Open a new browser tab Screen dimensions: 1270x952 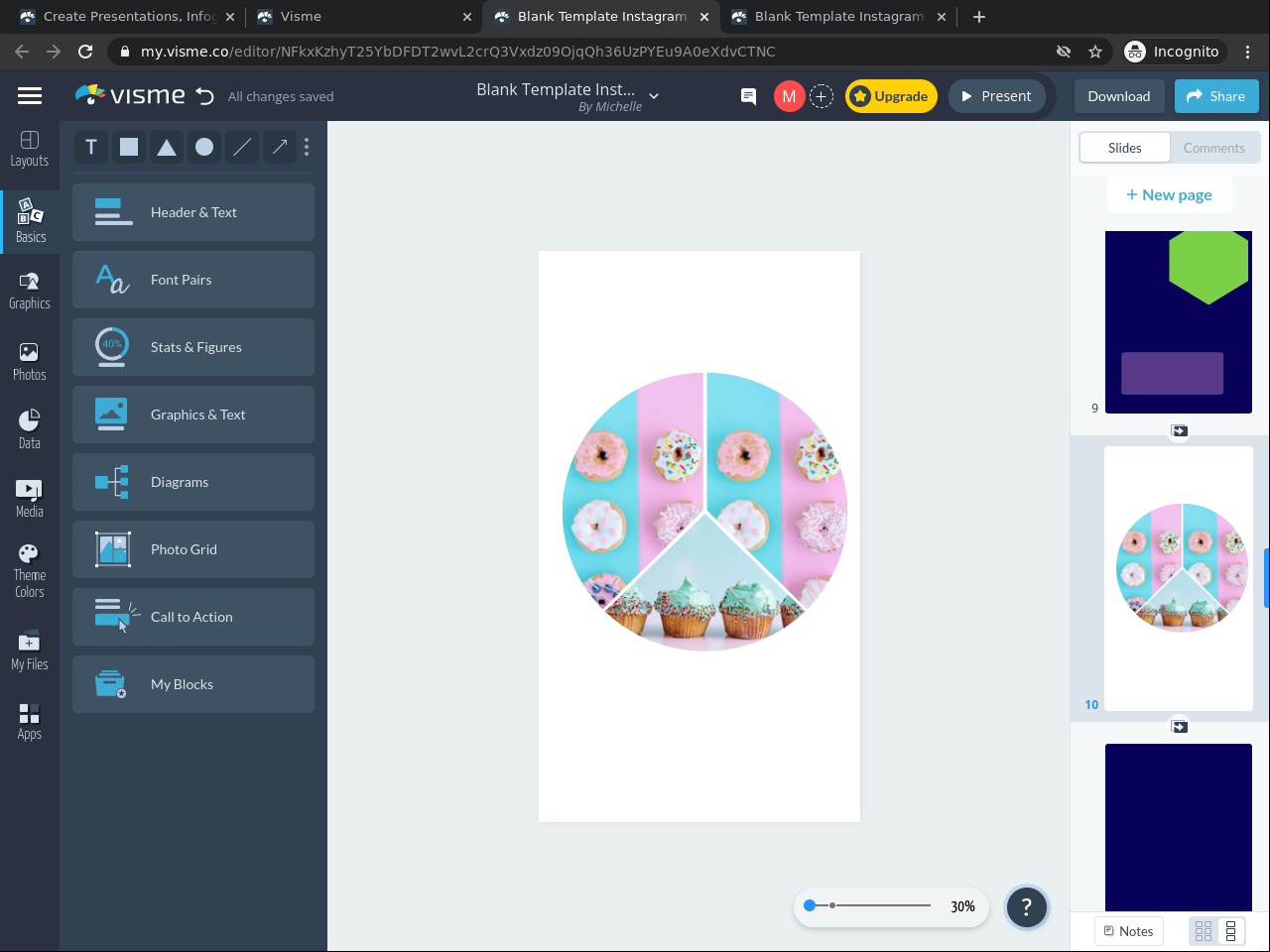click(x=979, y=17)
